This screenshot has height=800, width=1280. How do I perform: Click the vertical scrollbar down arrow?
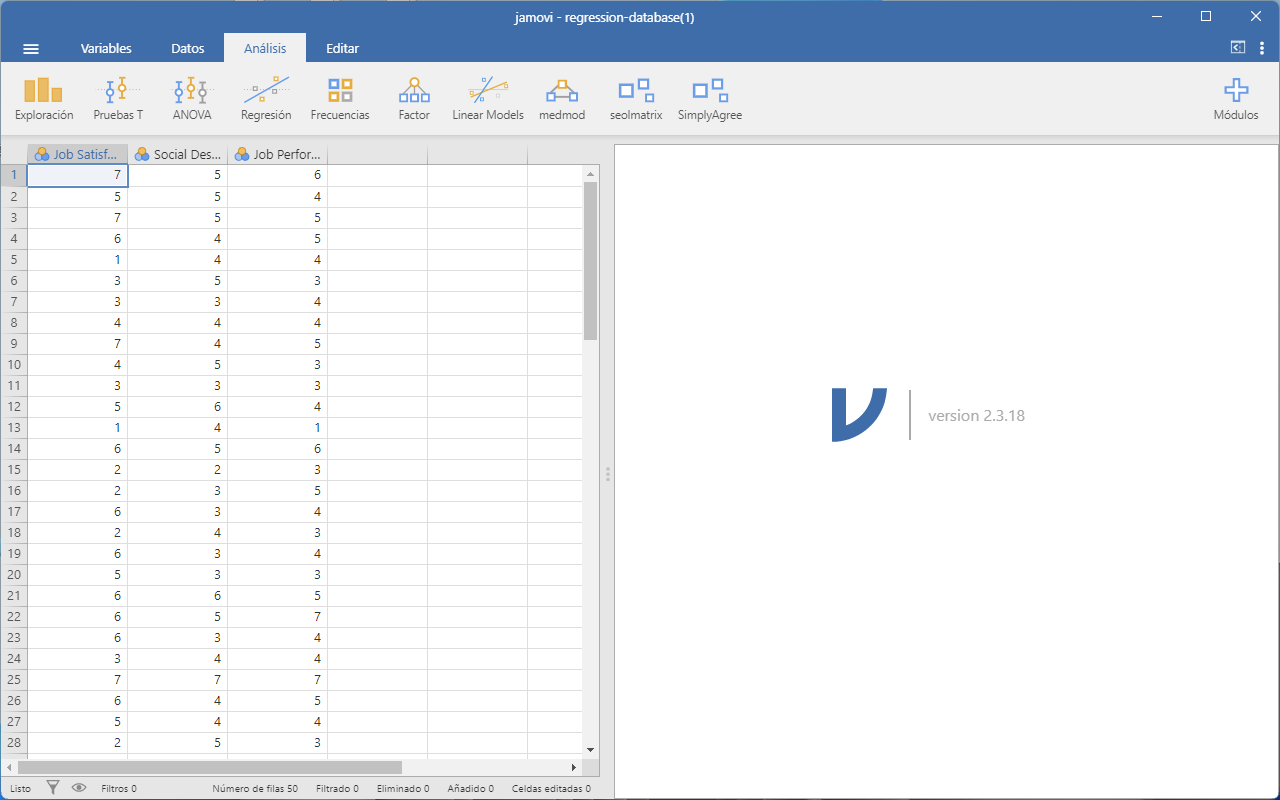point(590,749)
